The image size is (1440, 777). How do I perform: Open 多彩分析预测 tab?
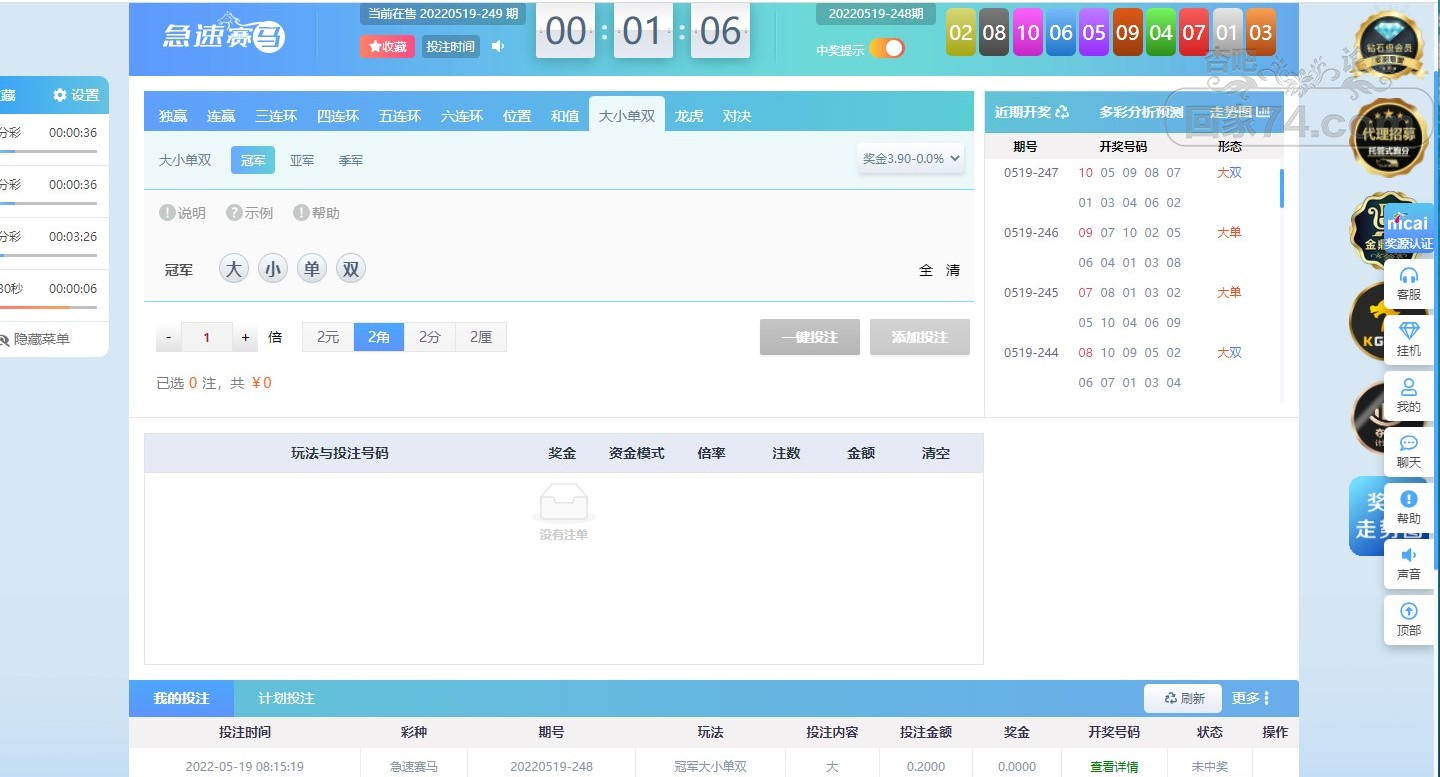[x=1141, y=112]
